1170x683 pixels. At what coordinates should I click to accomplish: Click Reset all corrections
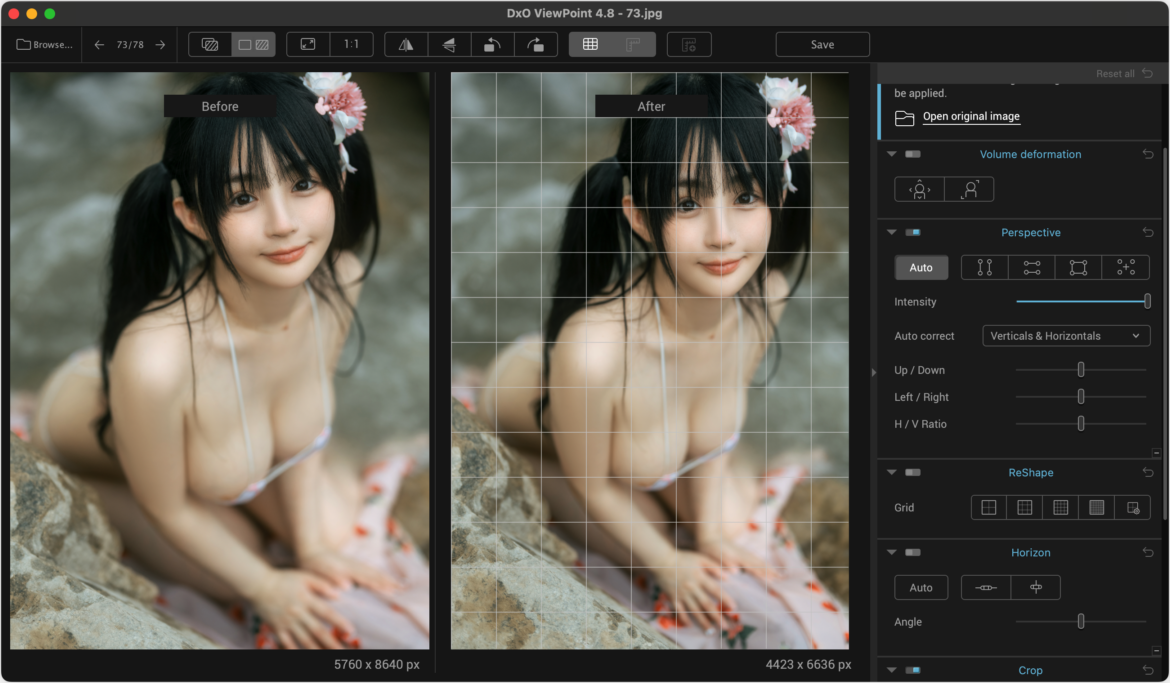click(x=1124, y=73)
